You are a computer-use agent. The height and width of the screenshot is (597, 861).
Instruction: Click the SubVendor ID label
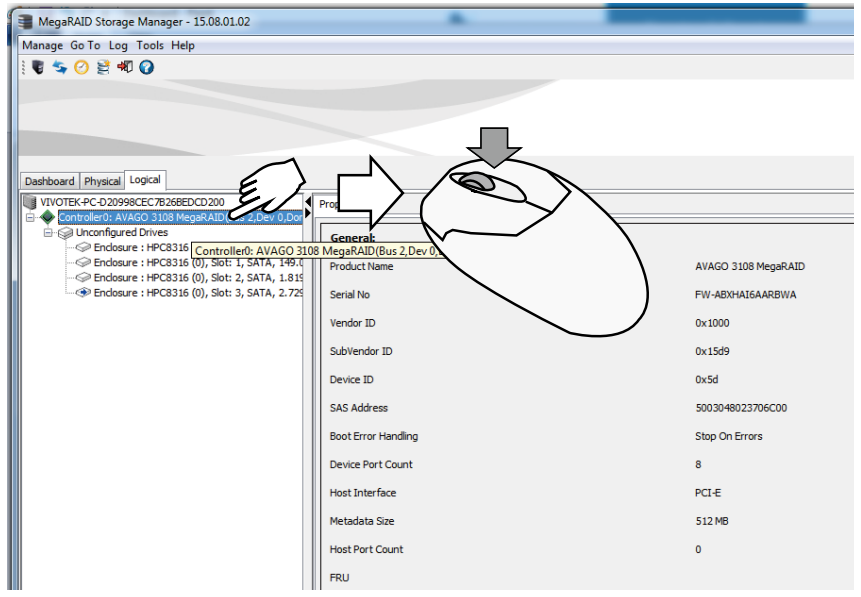[x=361, y=351]
